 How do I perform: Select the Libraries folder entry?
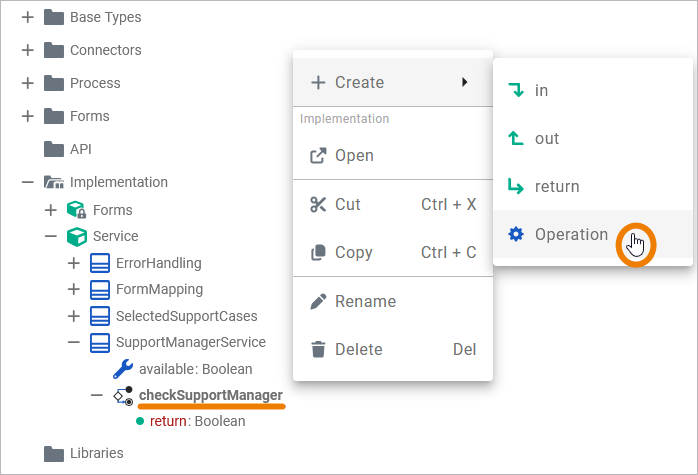96,453
